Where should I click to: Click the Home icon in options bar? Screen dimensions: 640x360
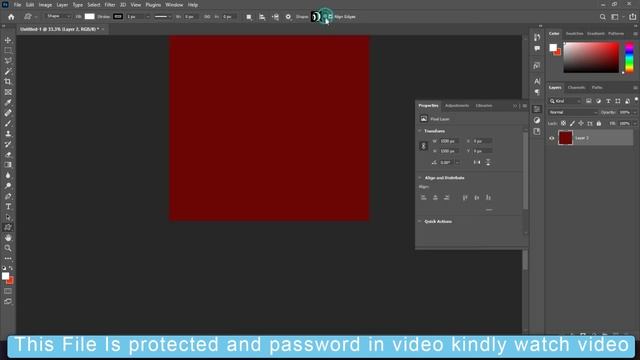tap(11, 17)
